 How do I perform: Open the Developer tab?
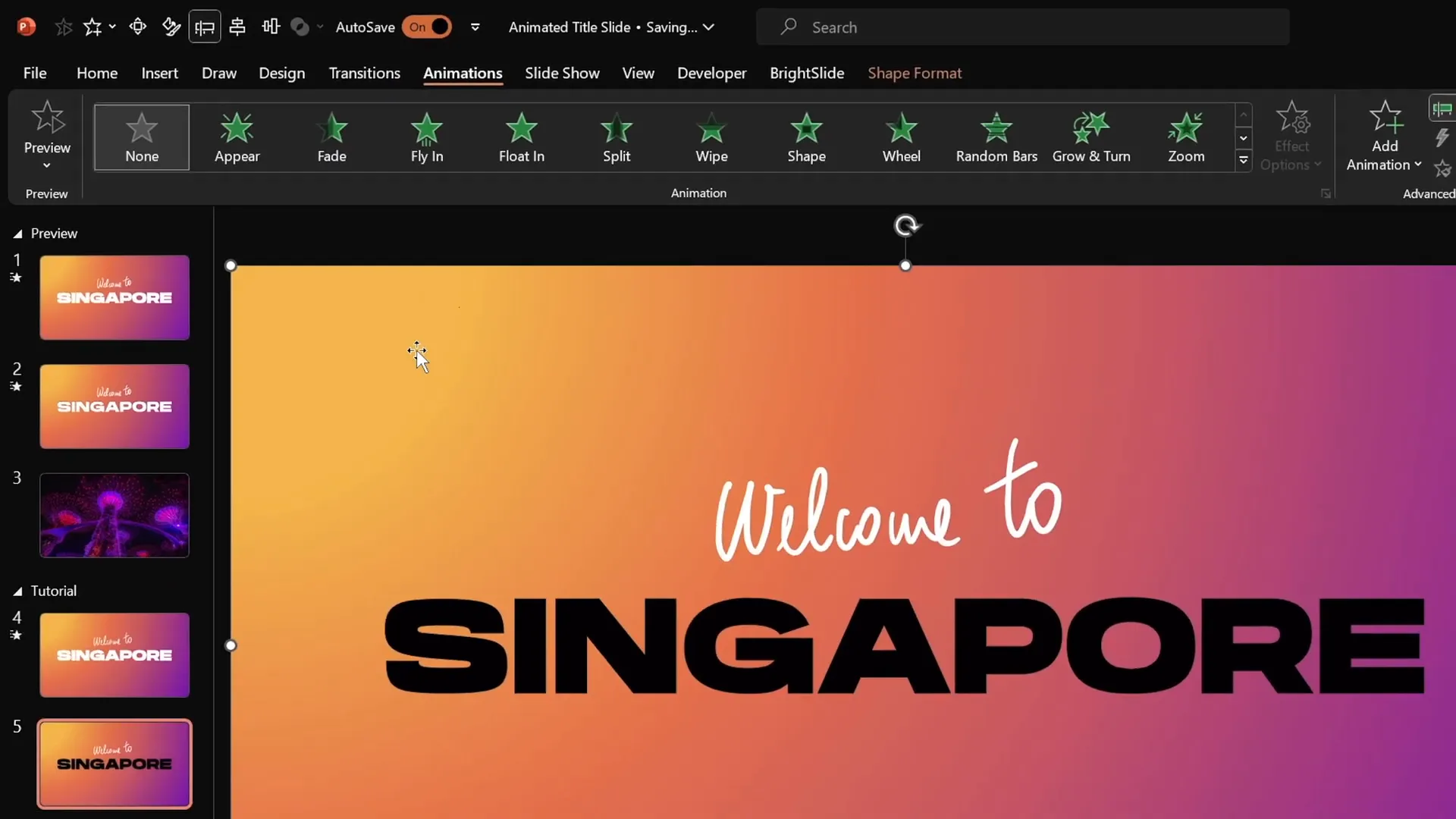pyautogui.click(x=711, y=73)
